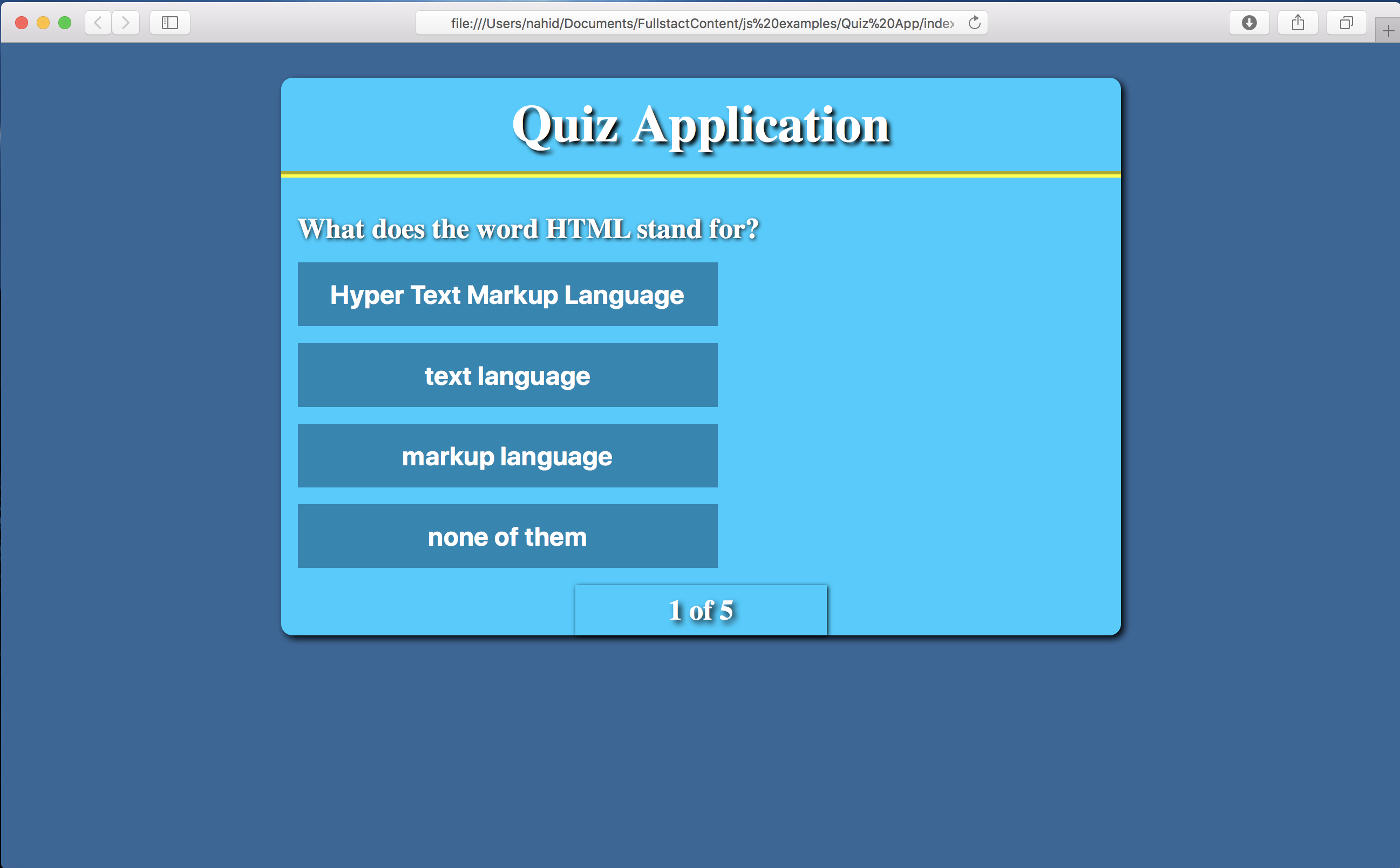
Task: Click the question text about HTML
Action: pos(528,228)
